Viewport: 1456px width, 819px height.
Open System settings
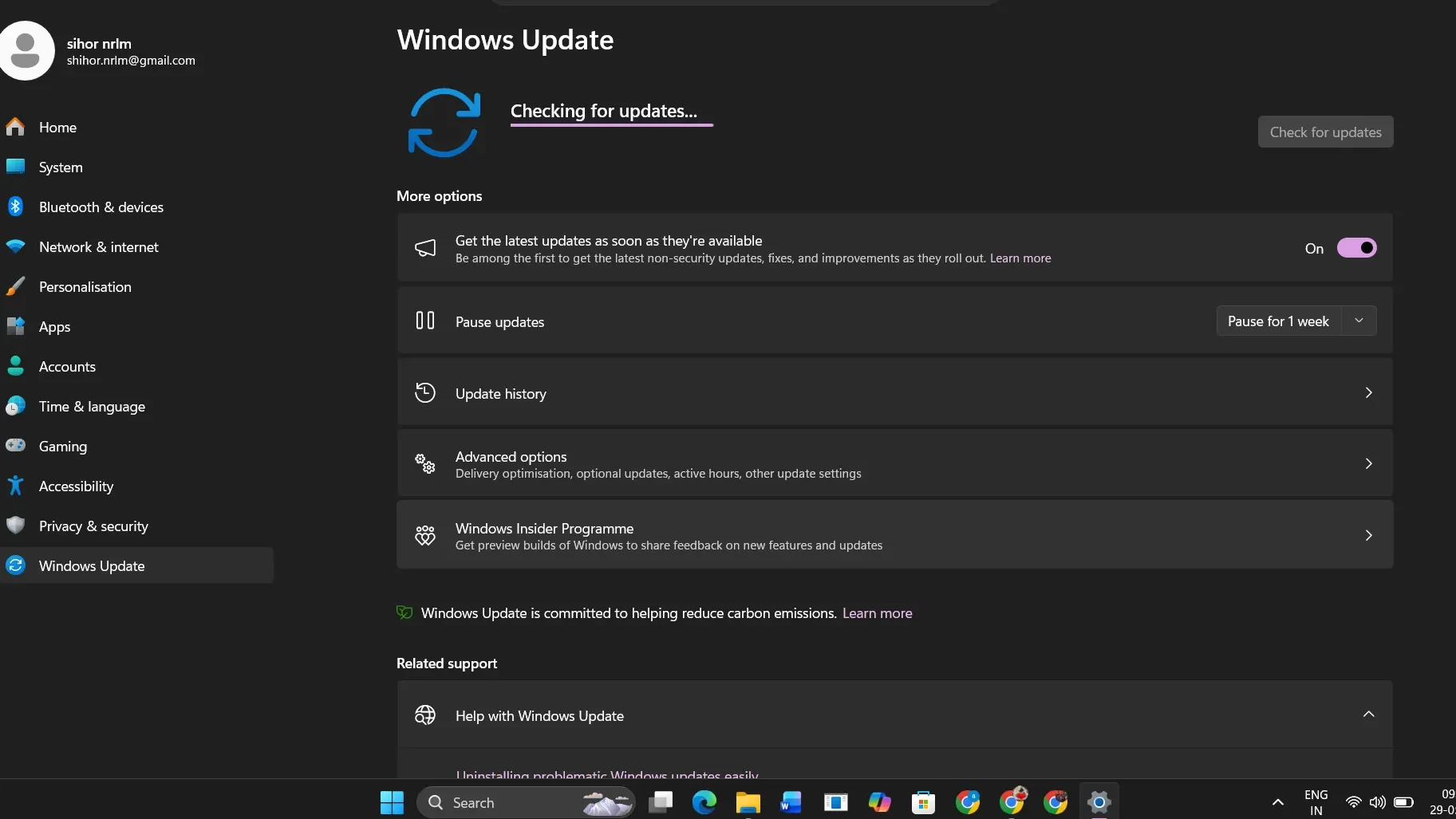(x=61, y=167)
